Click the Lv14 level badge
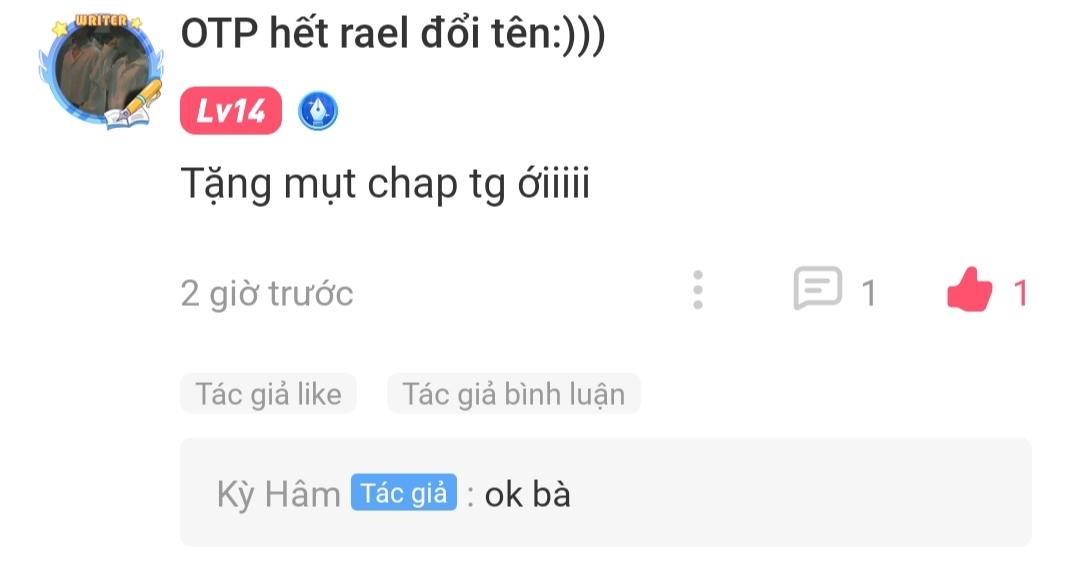The height and width of the screenshot is (568, 1080). pos(231,111)
